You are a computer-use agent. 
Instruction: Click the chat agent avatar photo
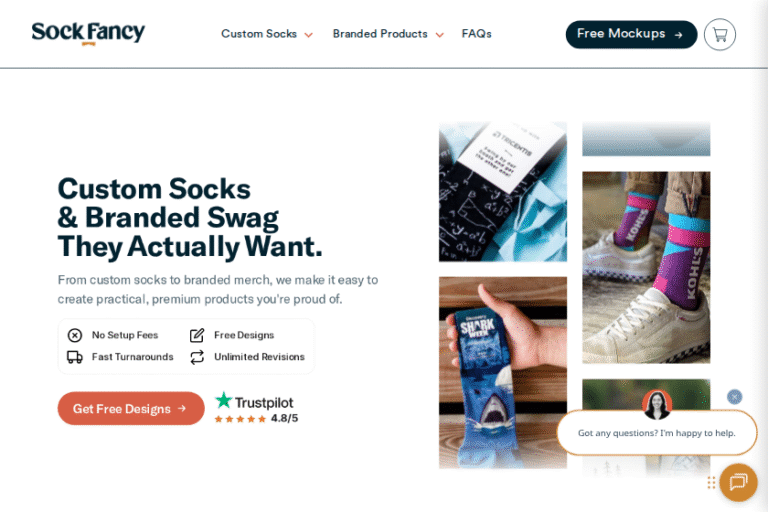657,405
